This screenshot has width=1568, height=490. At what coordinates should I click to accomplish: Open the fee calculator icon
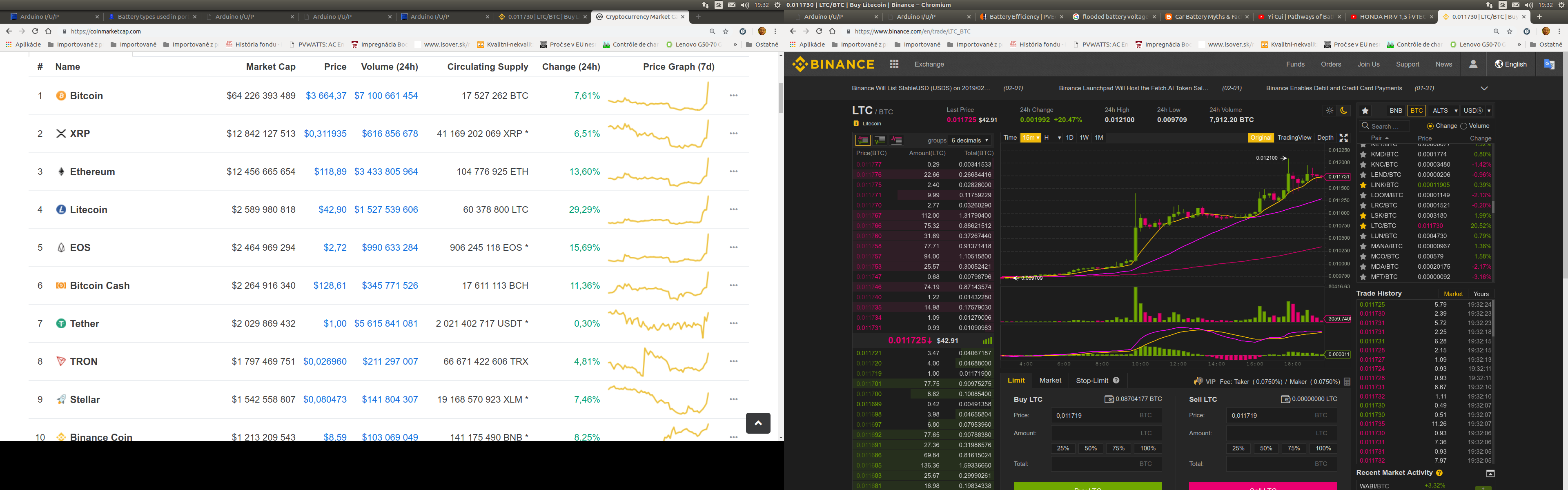[x=1347, y=382]
